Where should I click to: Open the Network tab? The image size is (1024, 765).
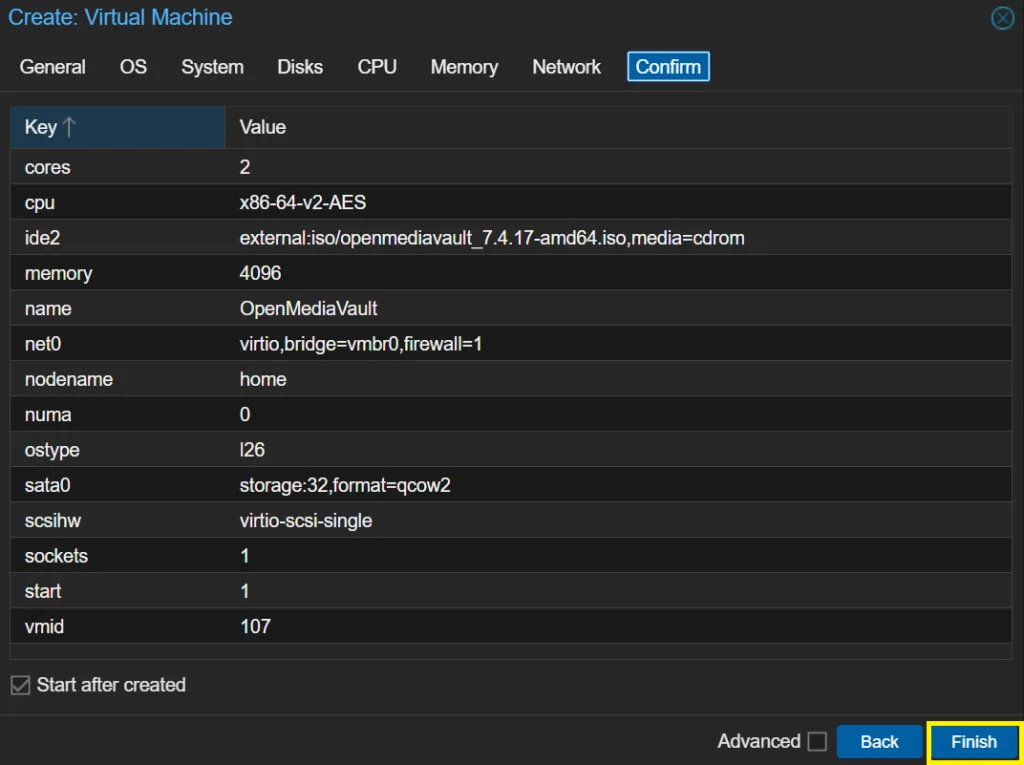[x=566, y=67]
